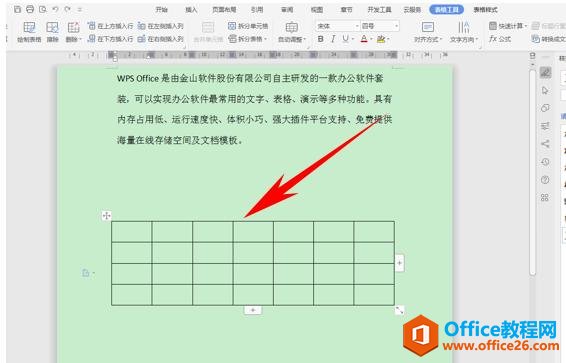Undo the last action

pyautogui.click(x=55, y=9)
